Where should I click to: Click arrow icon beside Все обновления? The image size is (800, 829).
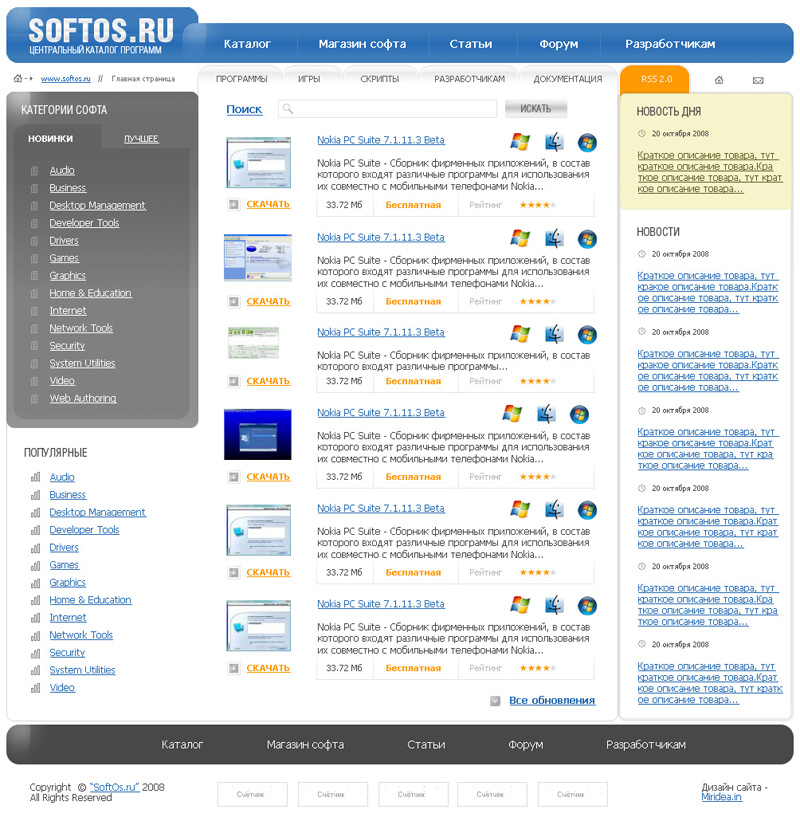click(x=495, y=701)
